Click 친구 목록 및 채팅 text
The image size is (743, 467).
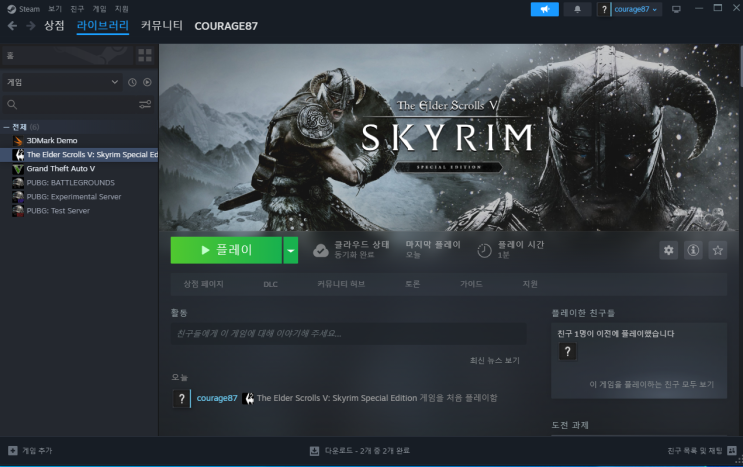[x=695, y=450]
